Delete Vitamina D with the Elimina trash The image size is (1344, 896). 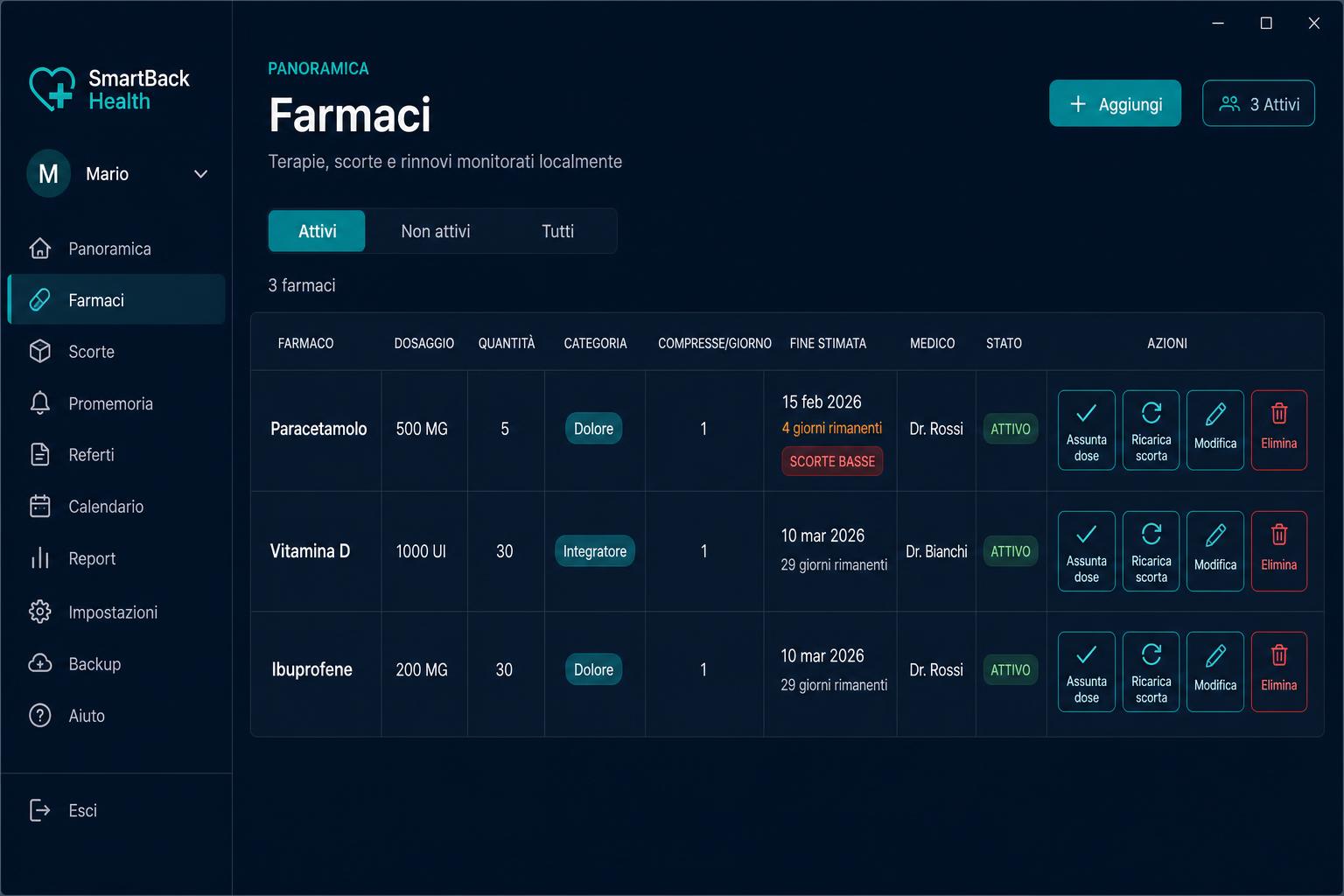1279,551
